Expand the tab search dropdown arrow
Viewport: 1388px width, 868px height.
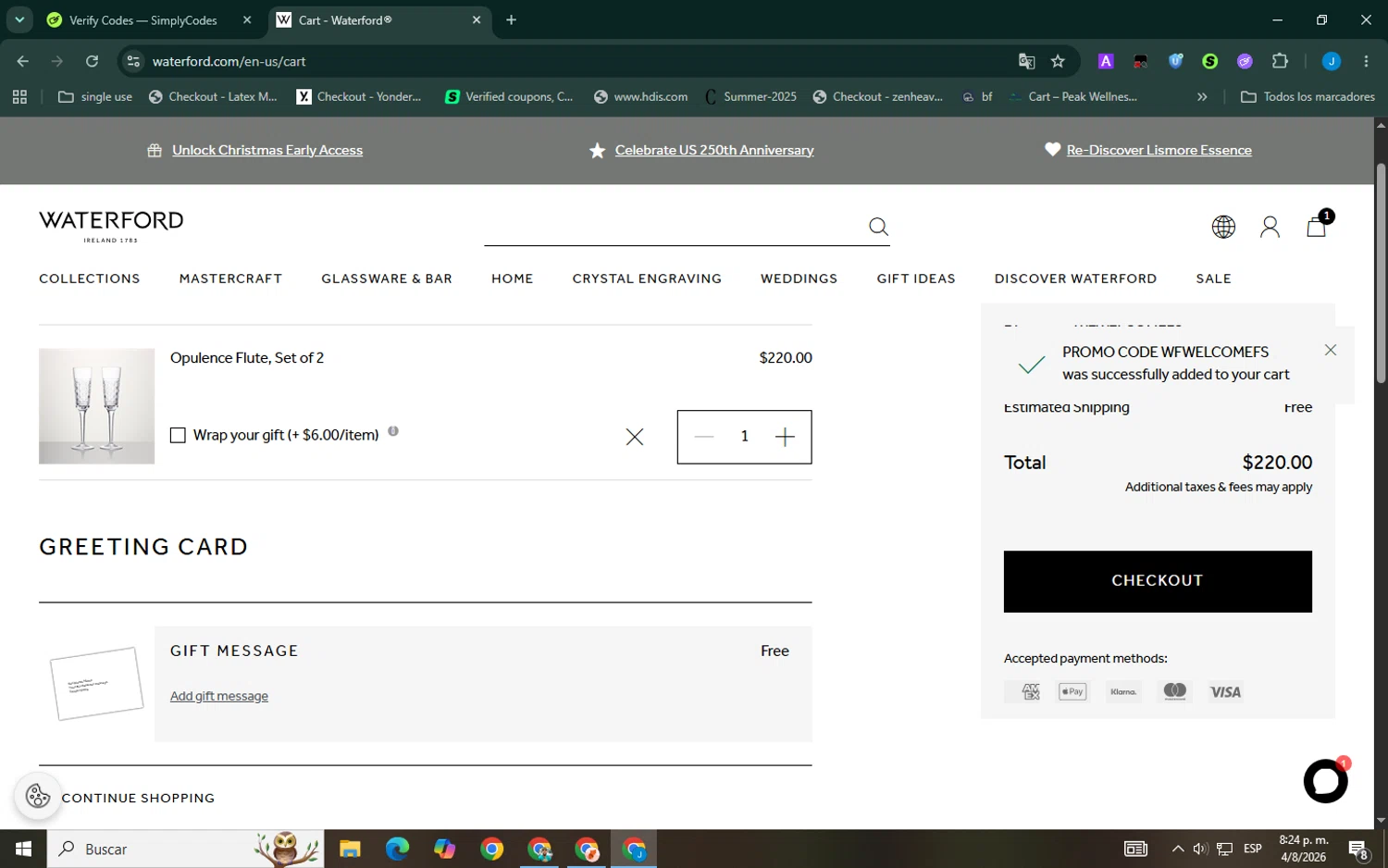click(19, 19)
